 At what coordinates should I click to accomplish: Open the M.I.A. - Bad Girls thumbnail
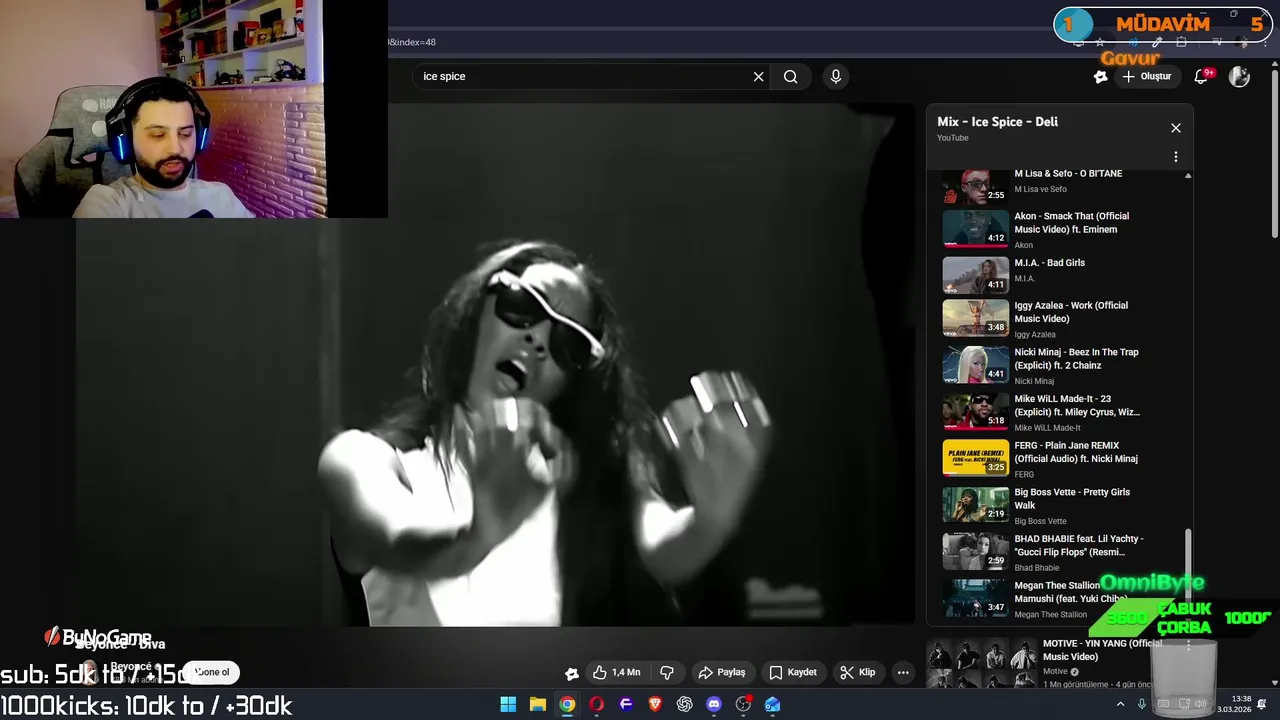(x=975, y=274)
